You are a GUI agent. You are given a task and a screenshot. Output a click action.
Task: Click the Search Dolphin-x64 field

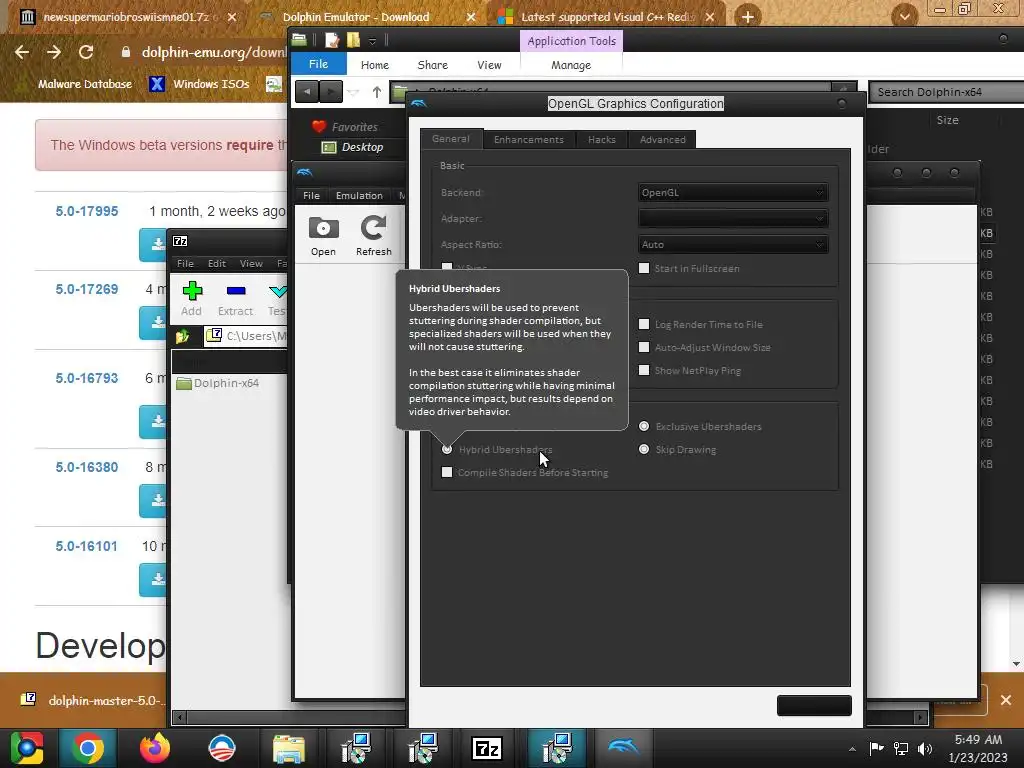(x=946, y=92)
